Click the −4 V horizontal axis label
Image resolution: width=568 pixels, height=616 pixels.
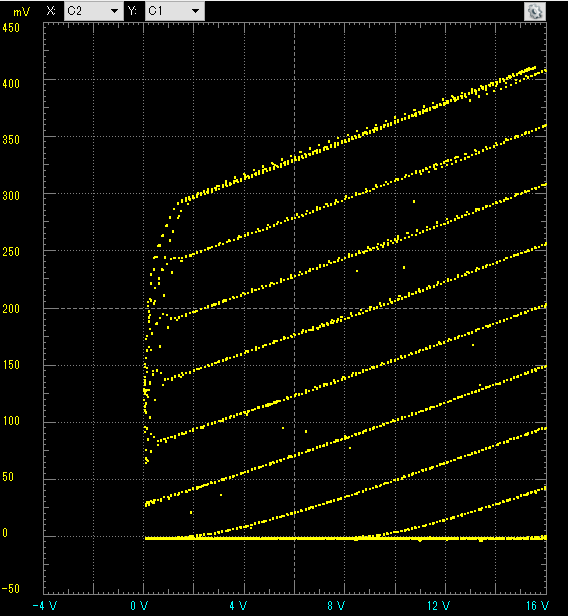(44, 605)
